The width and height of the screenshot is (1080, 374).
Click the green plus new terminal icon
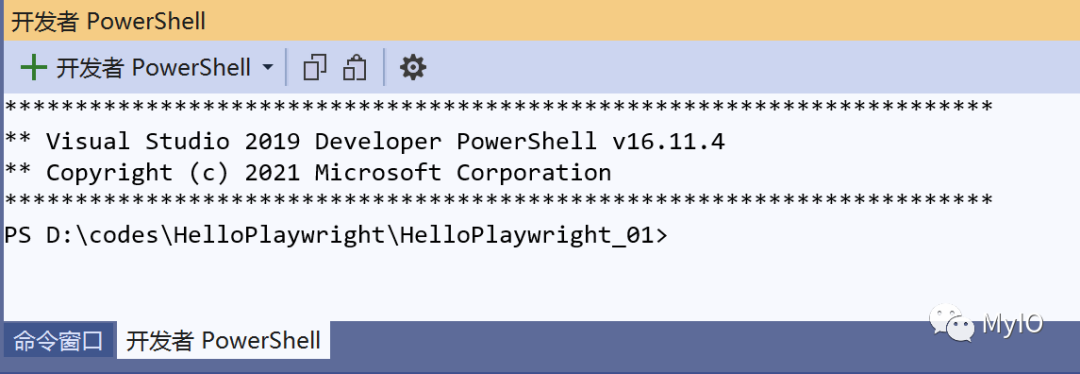[33, 67]
